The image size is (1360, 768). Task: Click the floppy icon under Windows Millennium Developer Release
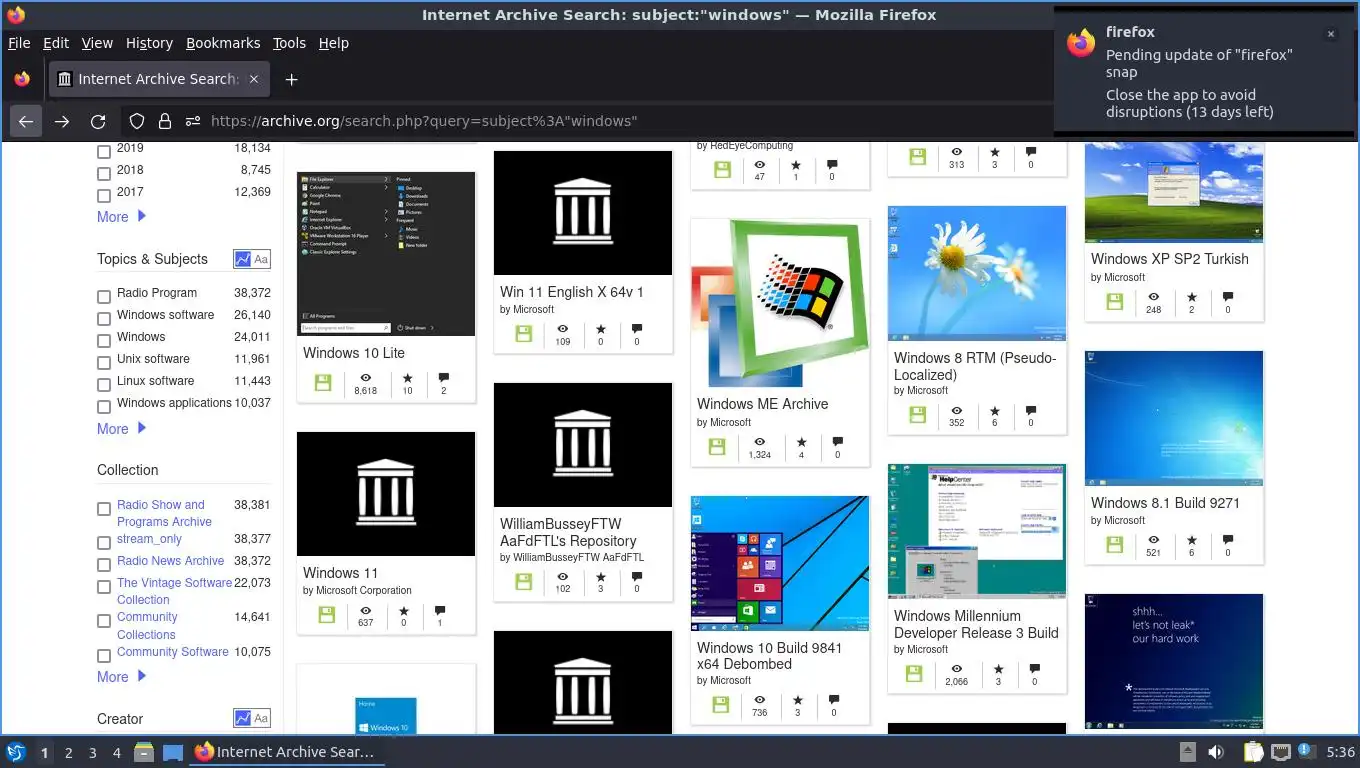click(x=914, y=674)
